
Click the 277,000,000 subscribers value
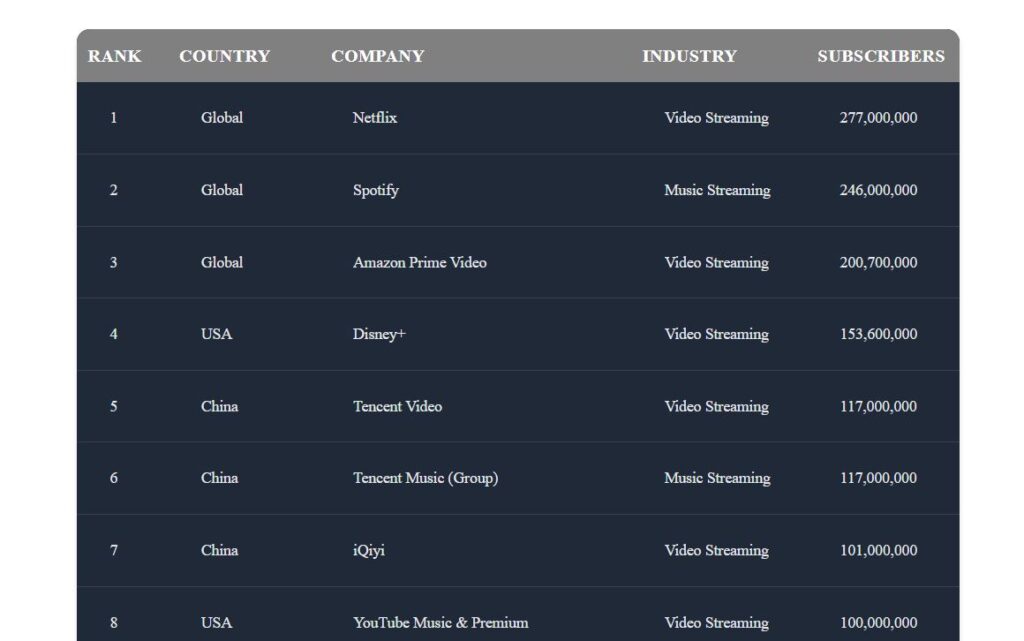pyautogui.click(x=878, y=118)
